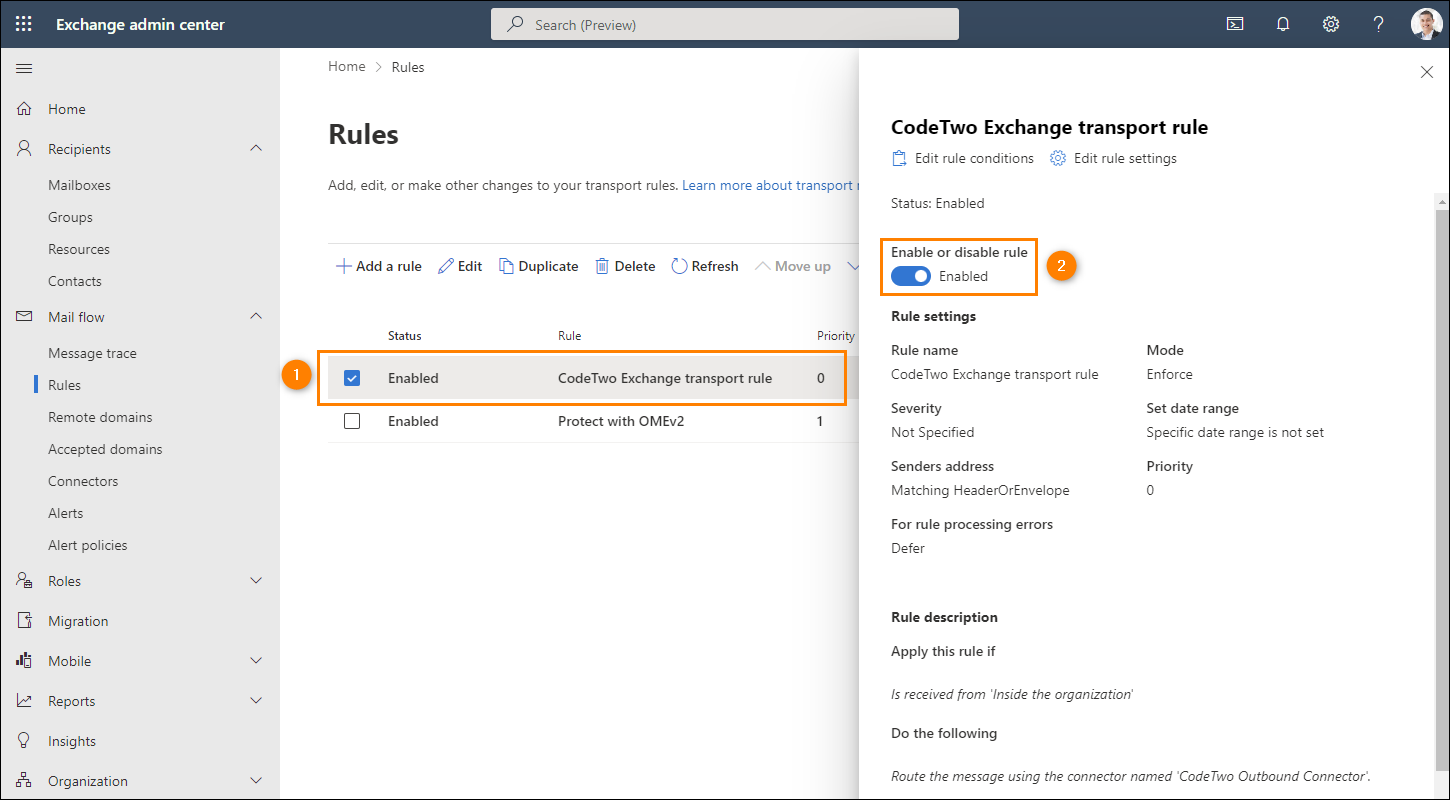Click the Roles icon in sidebar
The width and height of the screenshot is (1450, 800).
tap(25, 581)
